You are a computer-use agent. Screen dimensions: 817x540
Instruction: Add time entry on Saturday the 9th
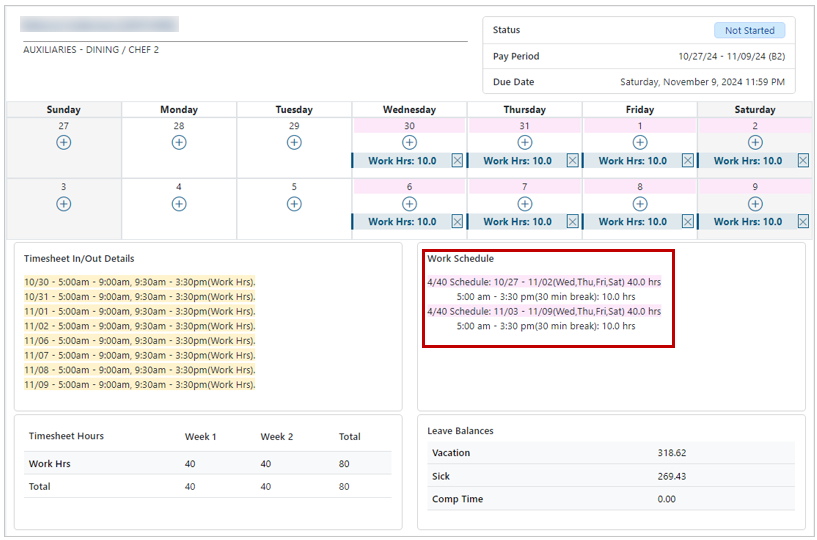coord(755,204)
